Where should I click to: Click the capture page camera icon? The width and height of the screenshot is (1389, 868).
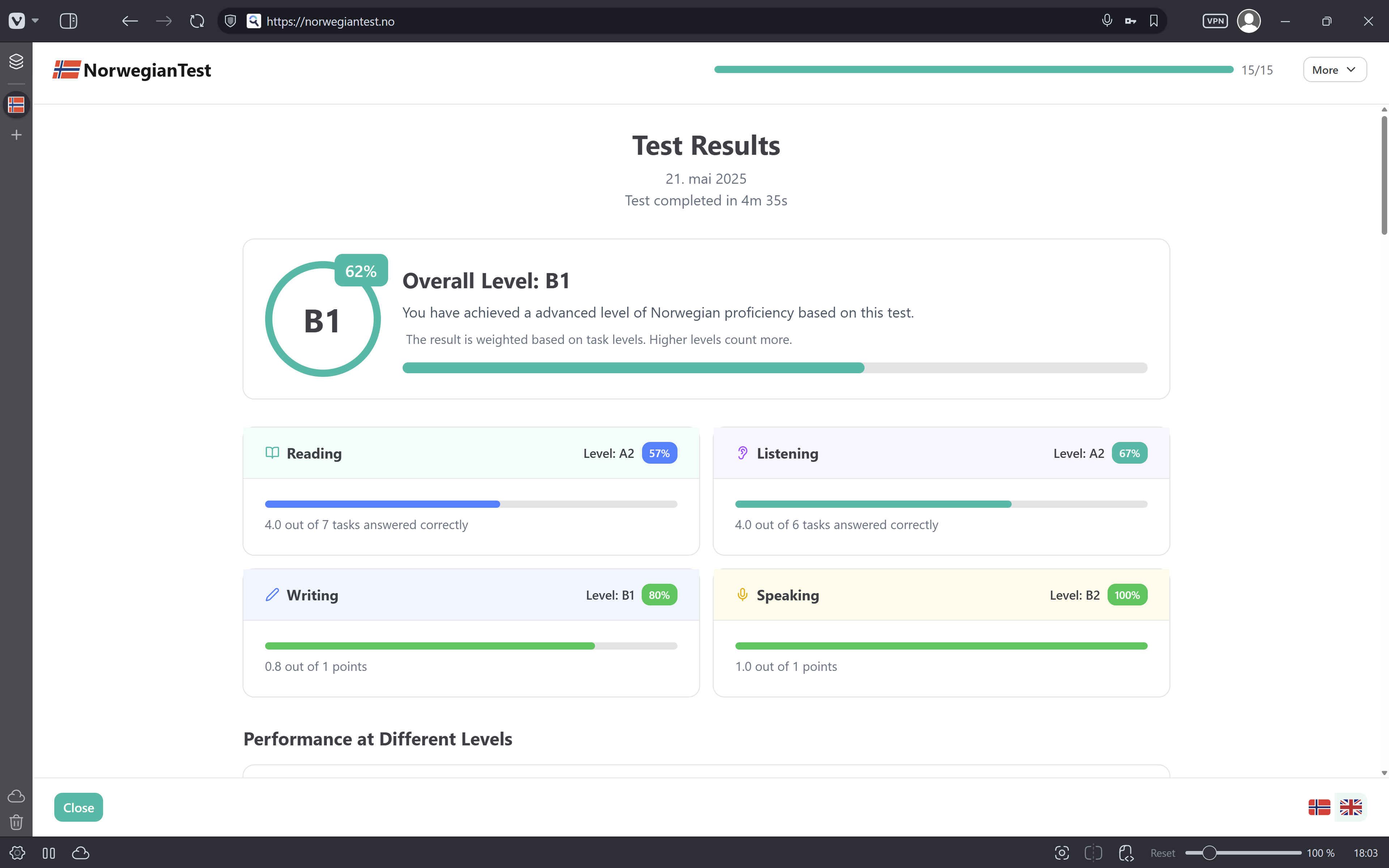click(1062, 852)
